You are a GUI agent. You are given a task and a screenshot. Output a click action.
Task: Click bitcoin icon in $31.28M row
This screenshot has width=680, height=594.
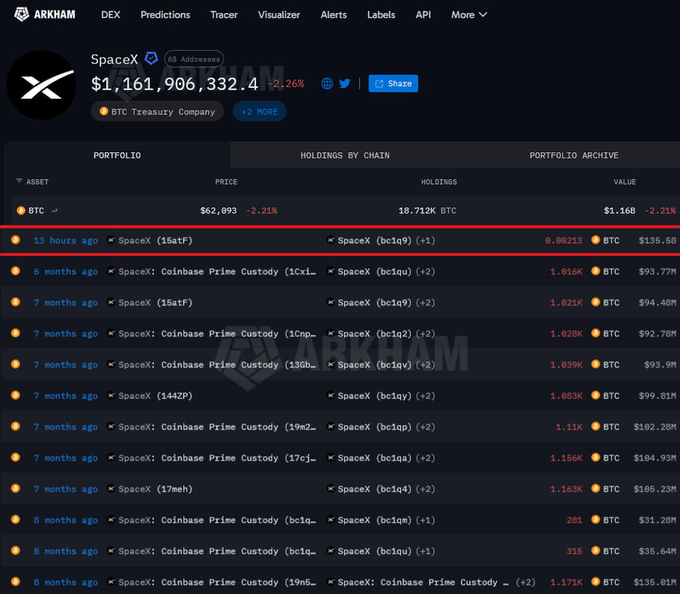pos(16,519)
